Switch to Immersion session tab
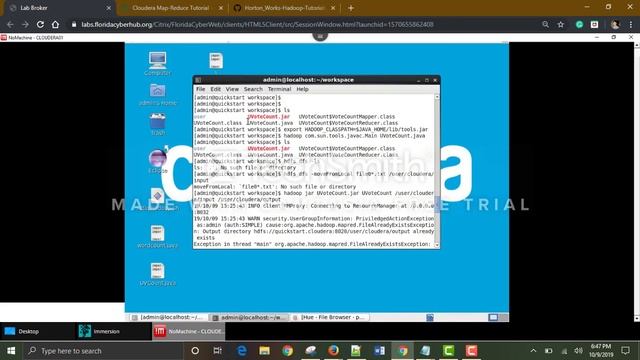This screenshot has width=640, height=360. 113,331
